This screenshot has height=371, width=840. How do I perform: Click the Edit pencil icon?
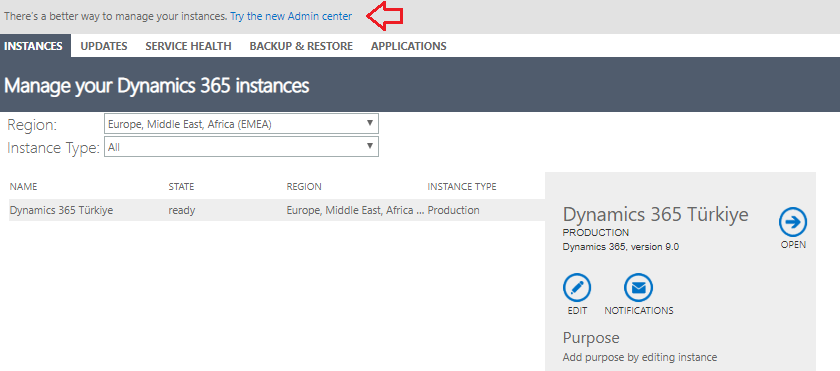[x=577, y=288]
